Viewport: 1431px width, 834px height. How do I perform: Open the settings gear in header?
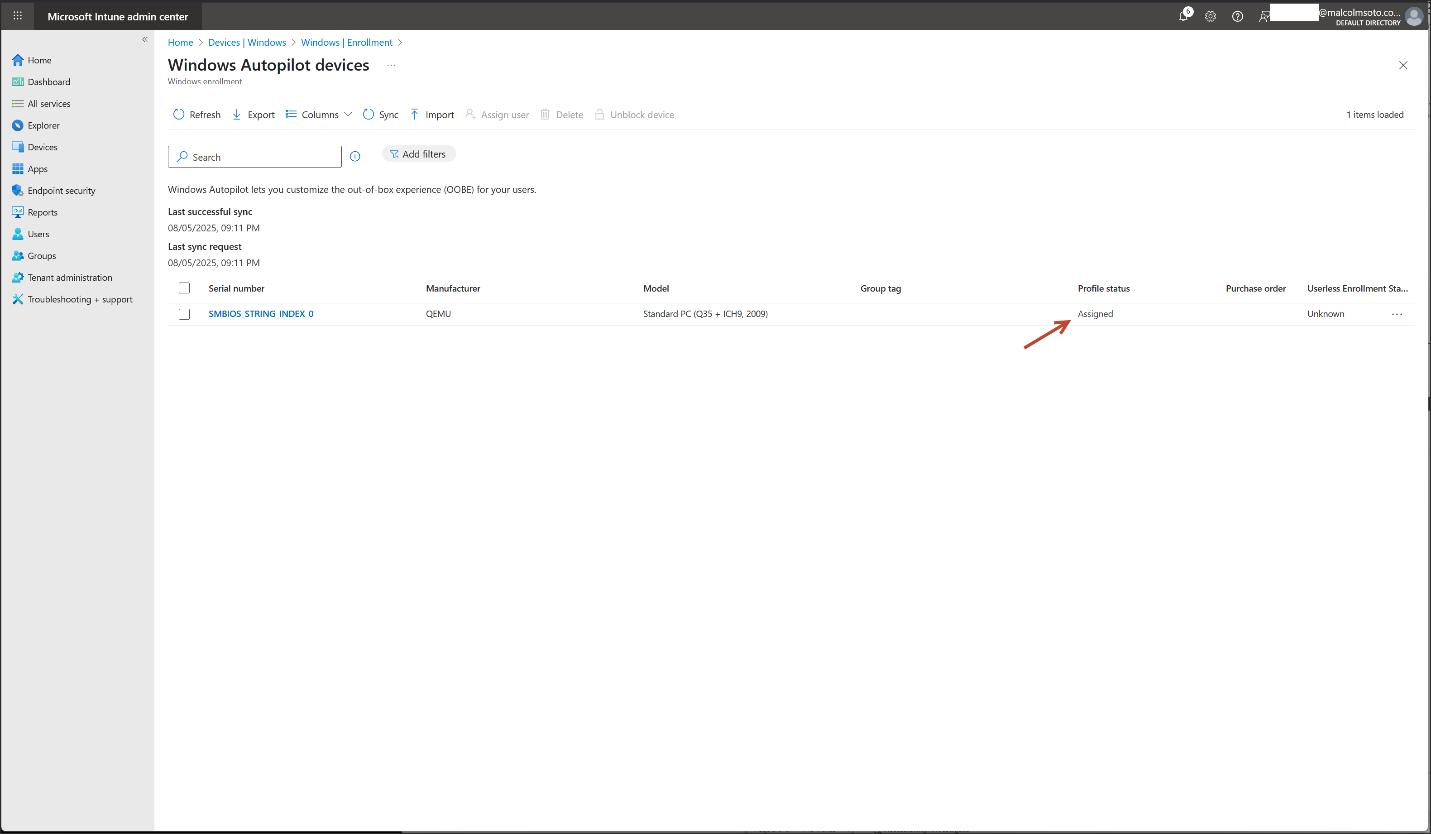click(x=1210, y=16)
